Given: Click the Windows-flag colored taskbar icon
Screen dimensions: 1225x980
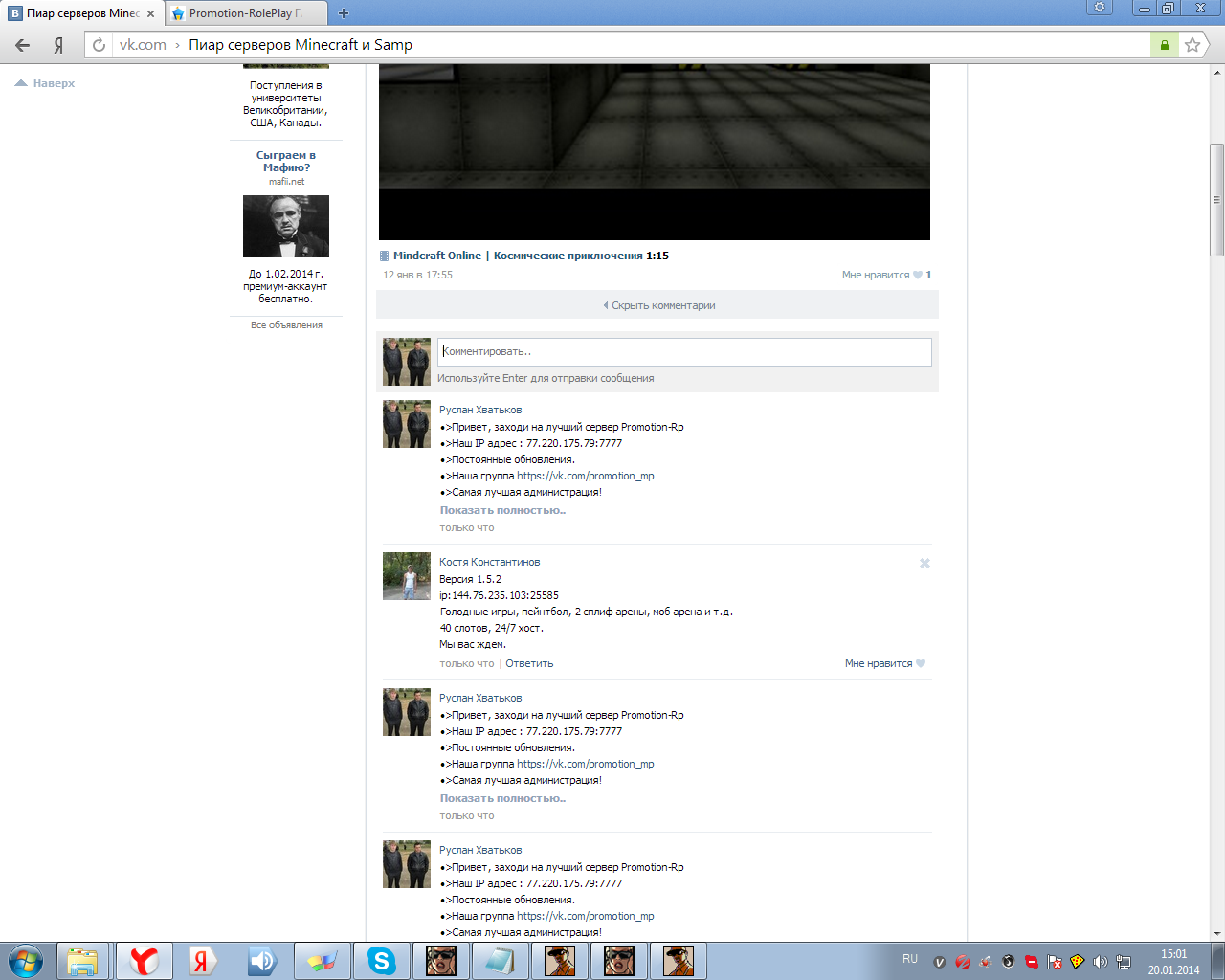Looking at the screenshot, I should [322, 961].
